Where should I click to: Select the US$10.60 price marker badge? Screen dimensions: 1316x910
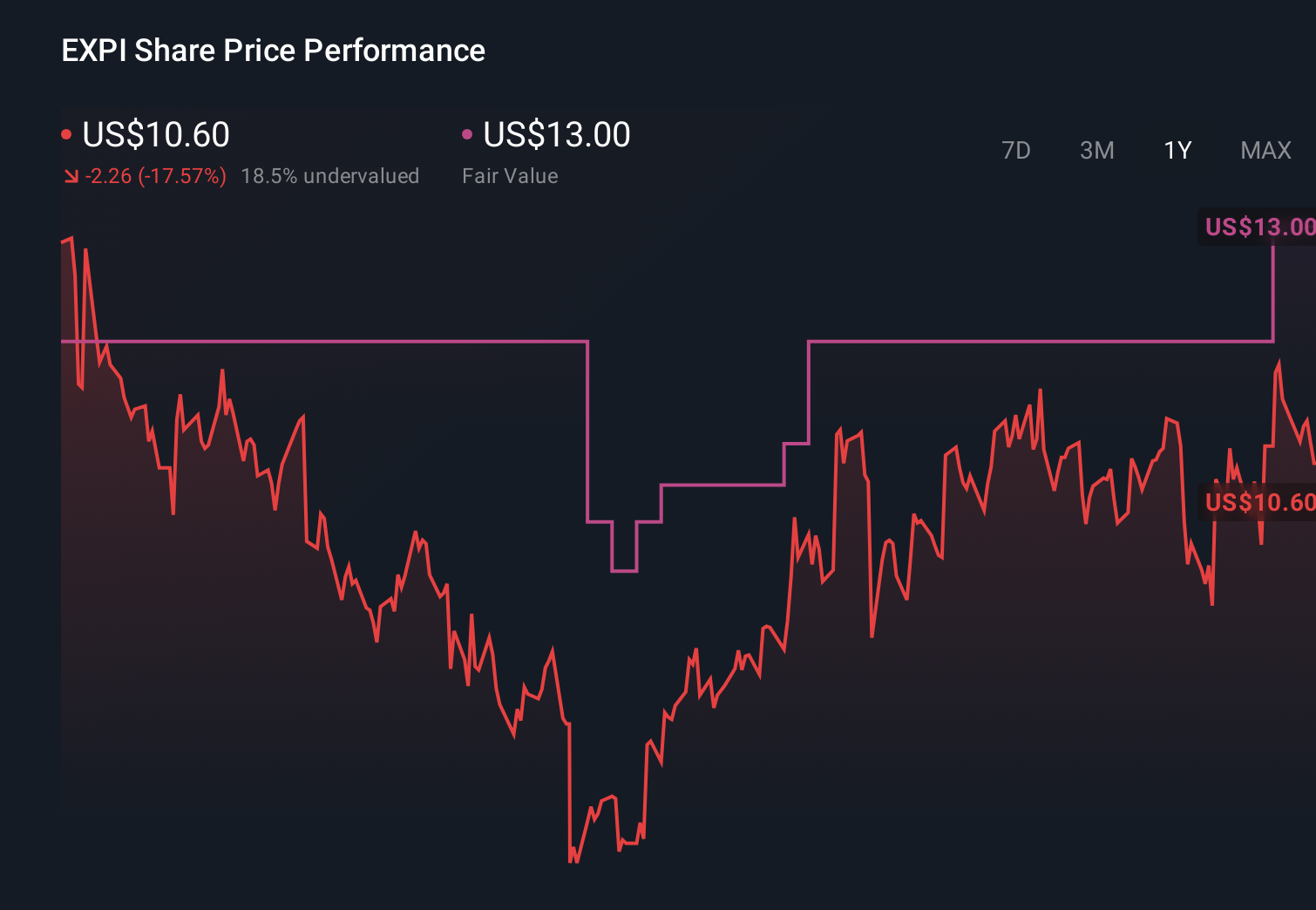click(1258, 502)
